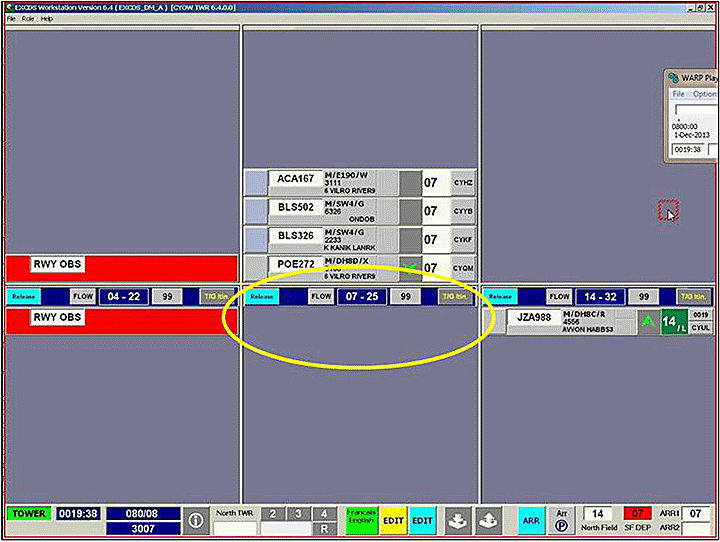Image resolution: width=720 pixels, height=542 pixels.
Task: Click the cyan EDIT button
Action: 424,520
